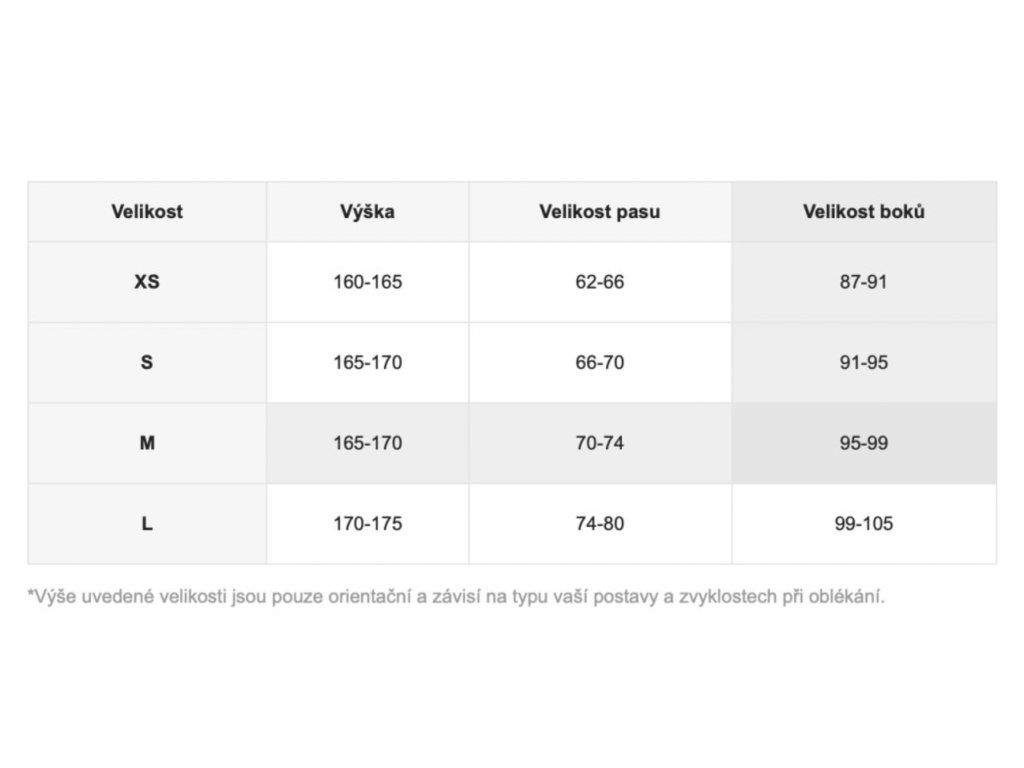Select the L size row label

coord(147,523)
